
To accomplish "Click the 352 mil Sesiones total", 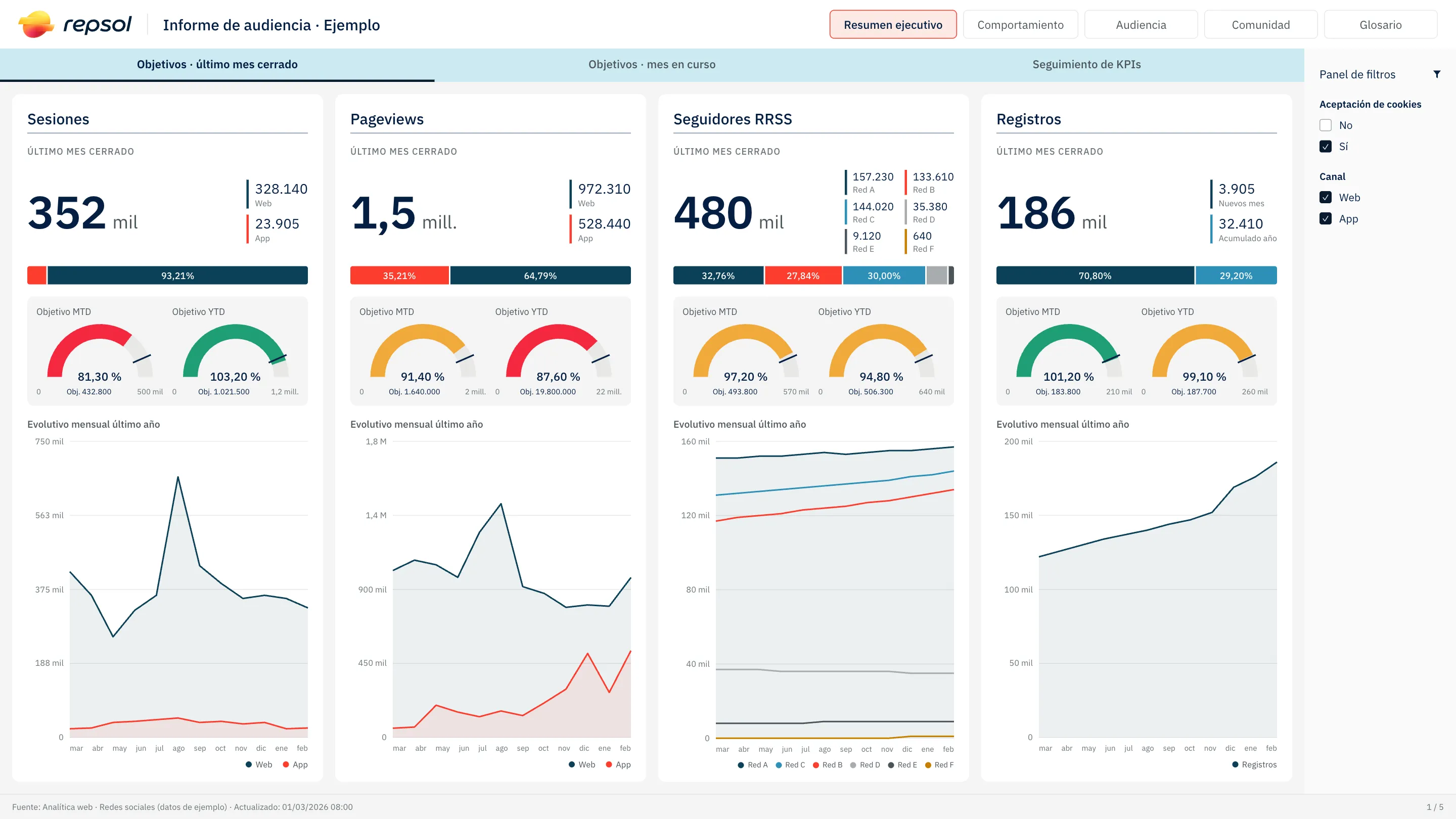I will (82, 213).
